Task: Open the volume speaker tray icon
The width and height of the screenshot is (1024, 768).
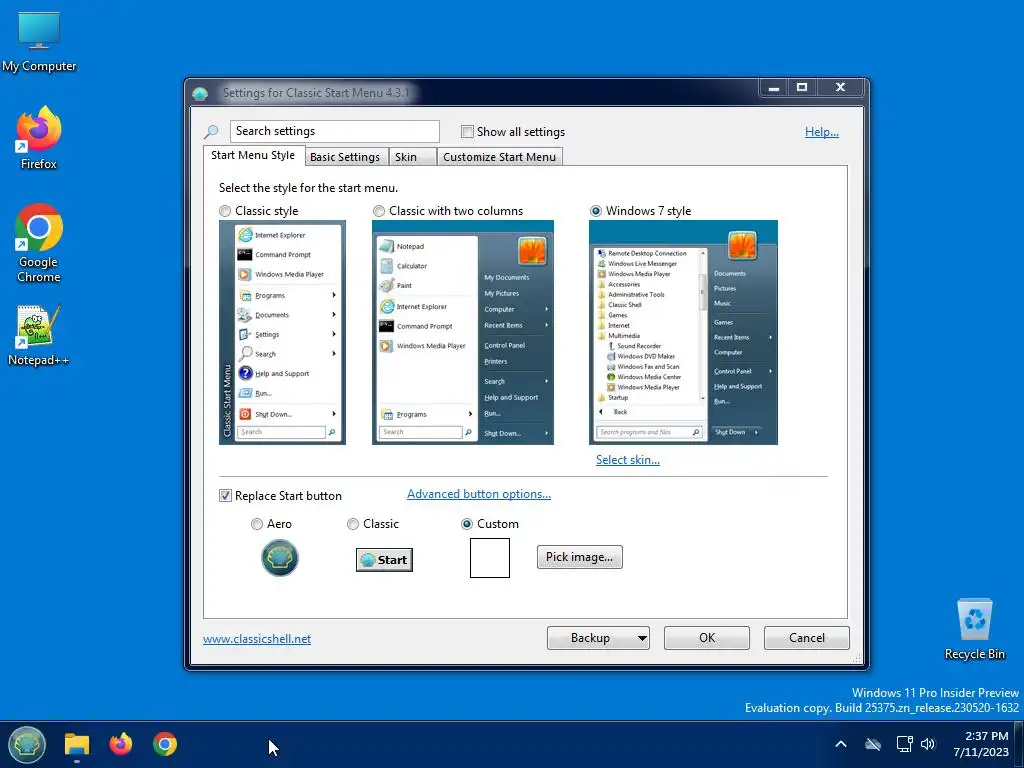Action: pos(928,744)
